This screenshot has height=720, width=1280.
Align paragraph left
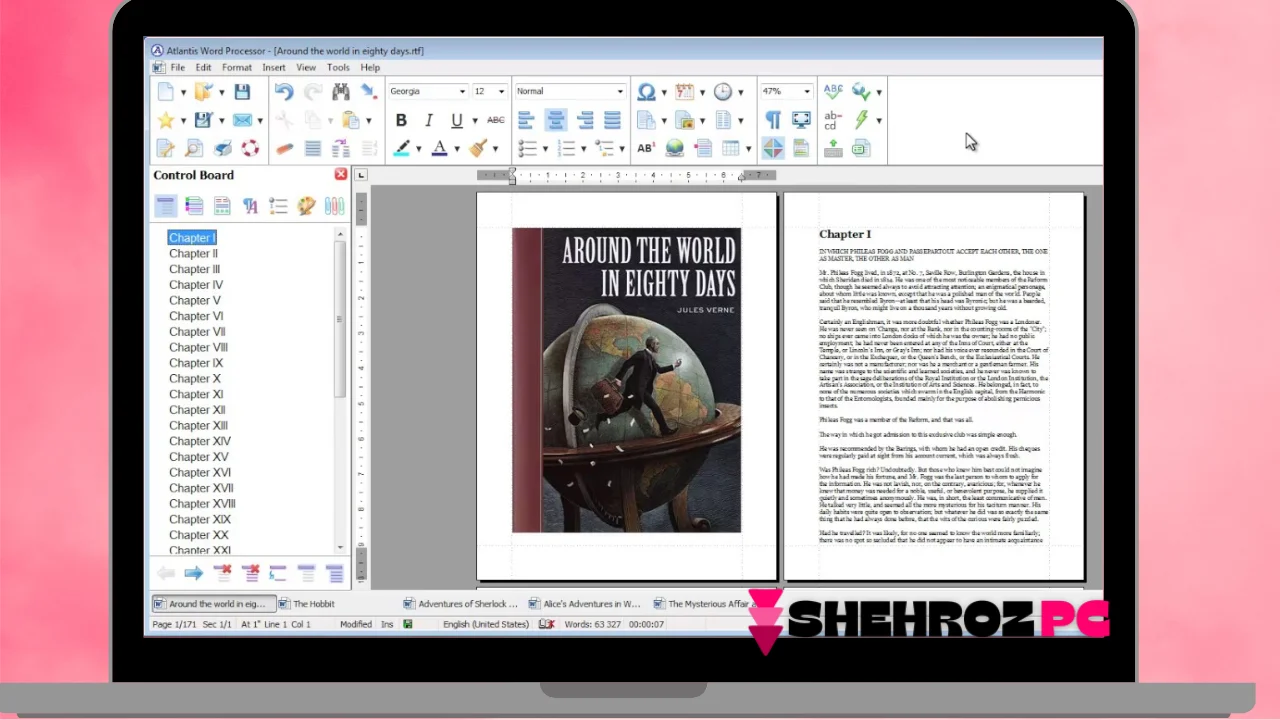(x=527, y=120)
